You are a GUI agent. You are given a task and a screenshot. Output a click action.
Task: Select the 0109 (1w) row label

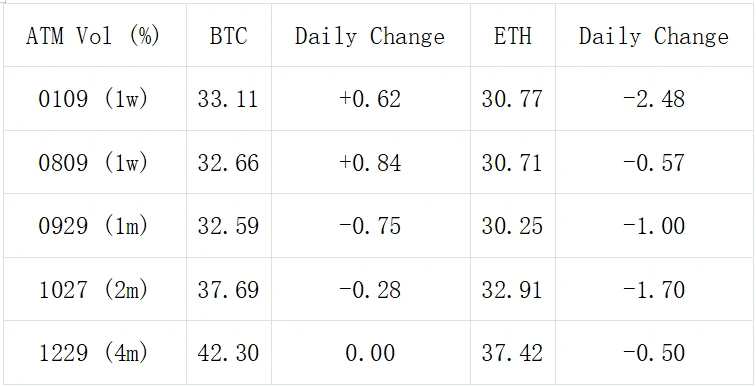95,99
